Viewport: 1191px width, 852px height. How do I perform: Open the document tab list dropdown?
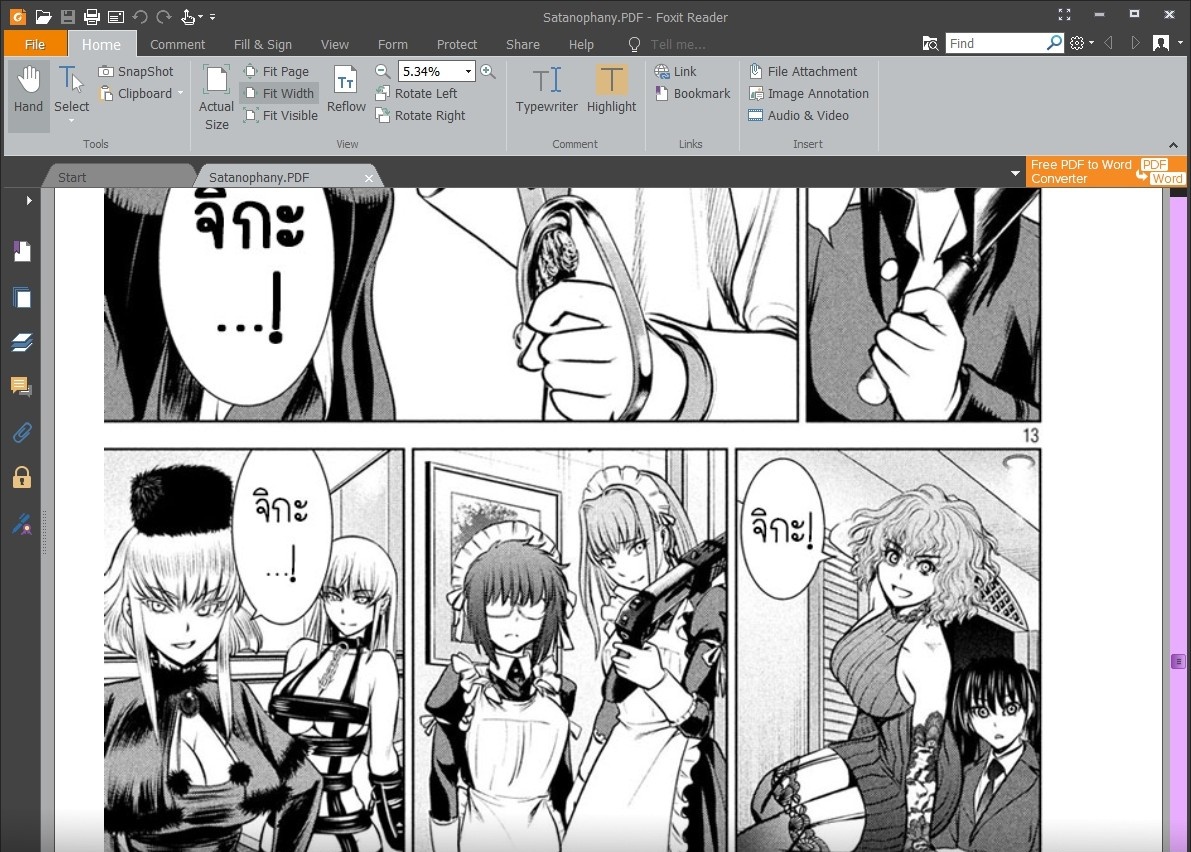(1016, 173)
